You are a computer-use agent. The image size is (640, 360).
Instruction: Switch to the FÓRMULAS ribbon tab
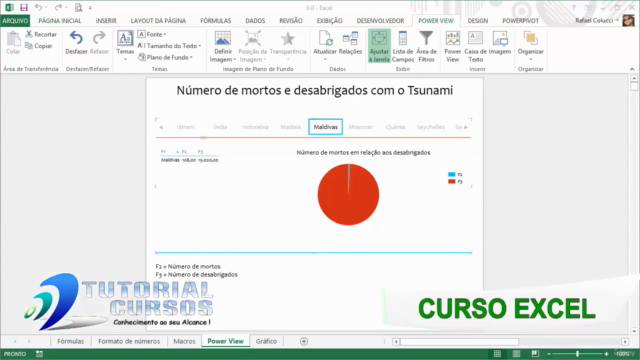(x=216, y=20)
